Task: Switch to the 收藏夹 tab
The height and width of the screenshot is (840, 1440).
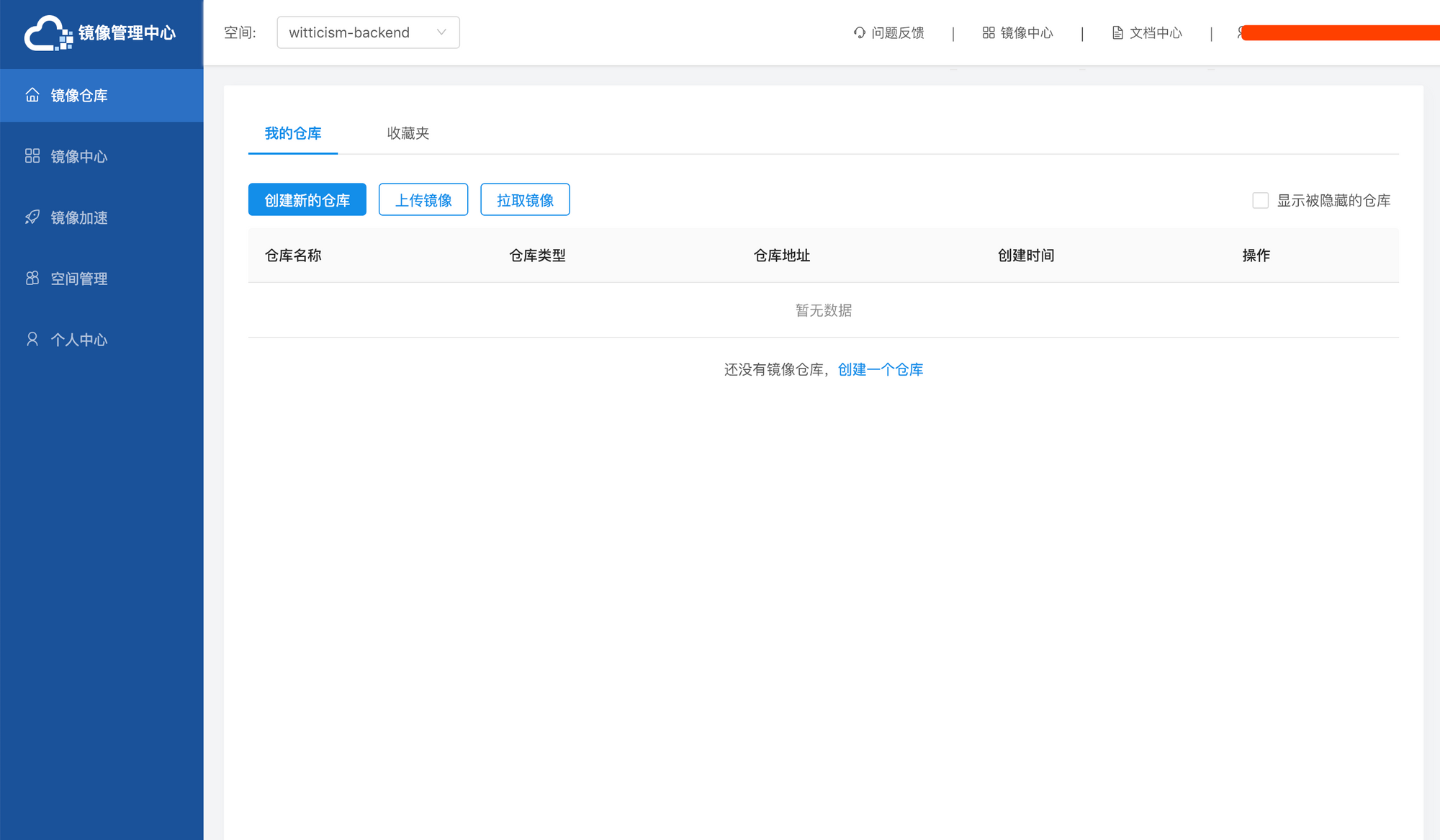Action: [408, 133]
